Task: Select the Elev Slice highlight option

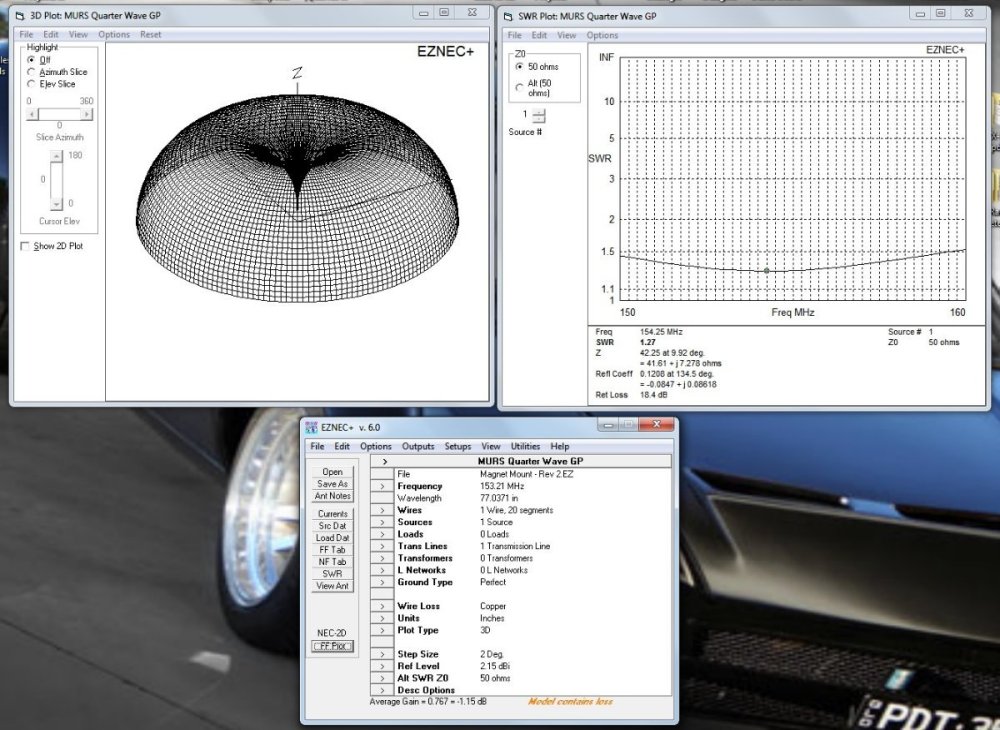Action: 32,84
